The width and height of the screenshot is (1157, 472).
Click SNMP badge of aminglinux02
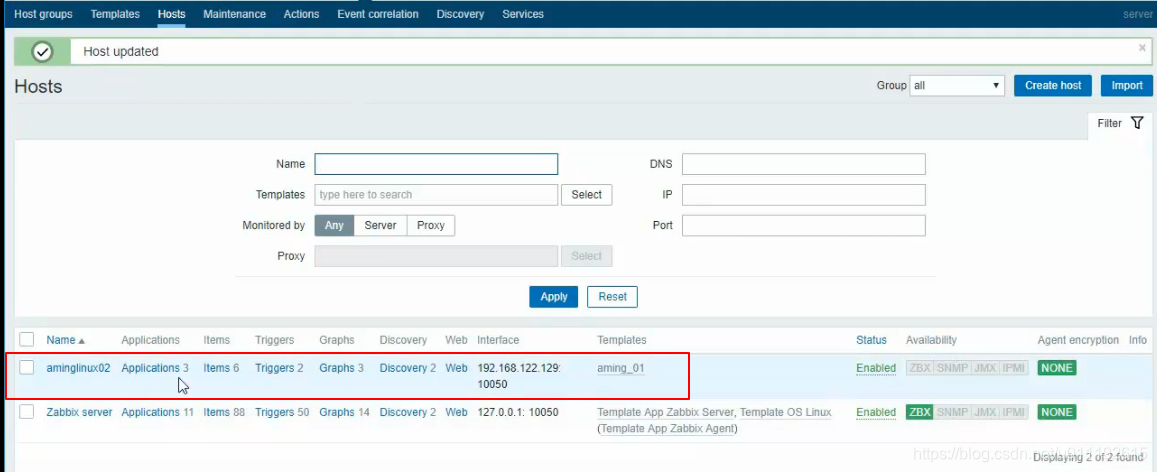pos(952,367)
